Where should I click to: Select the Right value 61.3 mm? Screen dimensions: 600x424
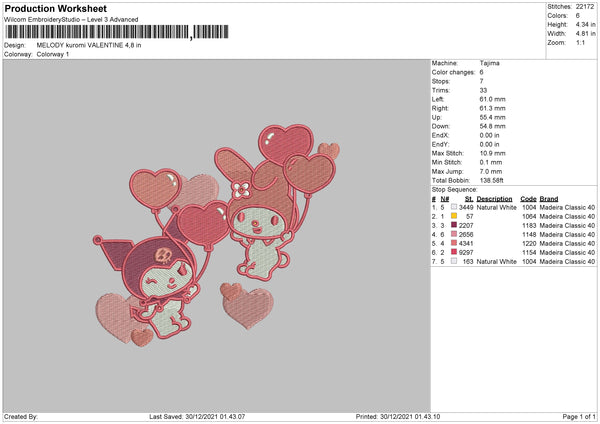(x=492, y=108)
